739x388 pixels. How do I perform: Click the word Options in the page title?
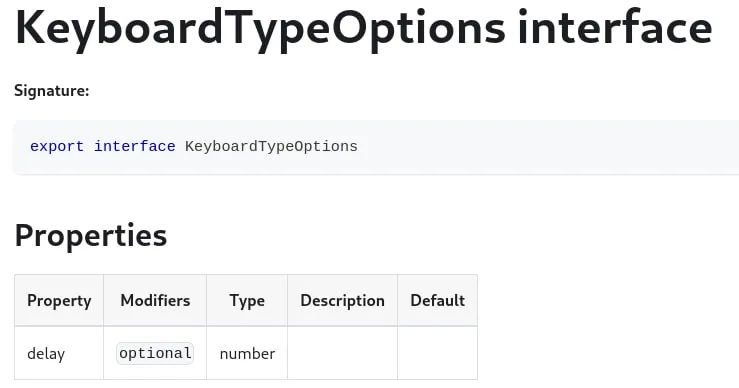pyautogui.click(x=419, y=29)
